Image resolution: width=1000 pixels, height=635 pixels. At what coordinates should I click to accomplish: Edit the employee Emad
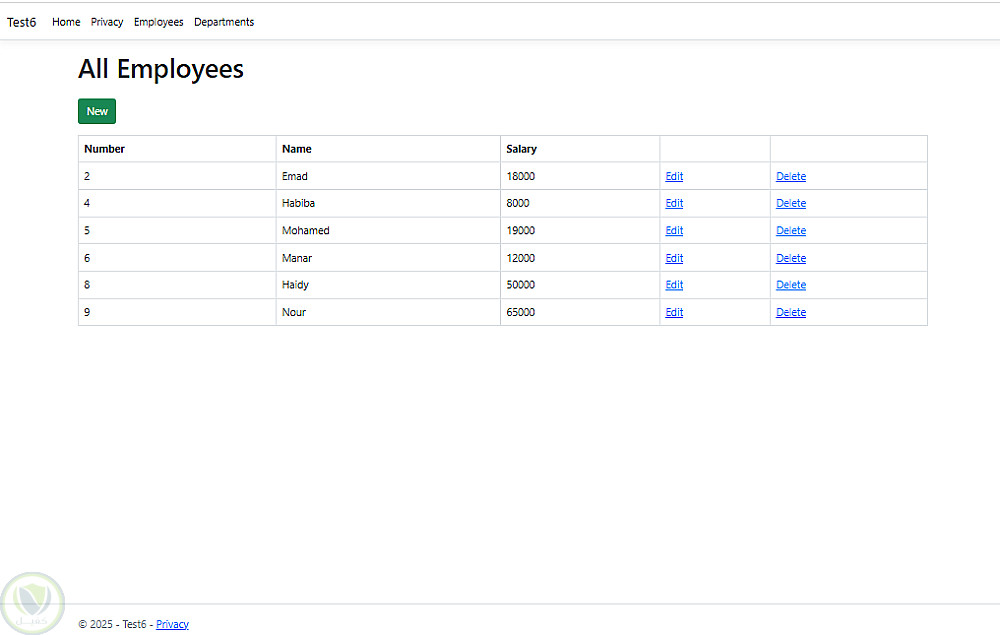point(674,177)
